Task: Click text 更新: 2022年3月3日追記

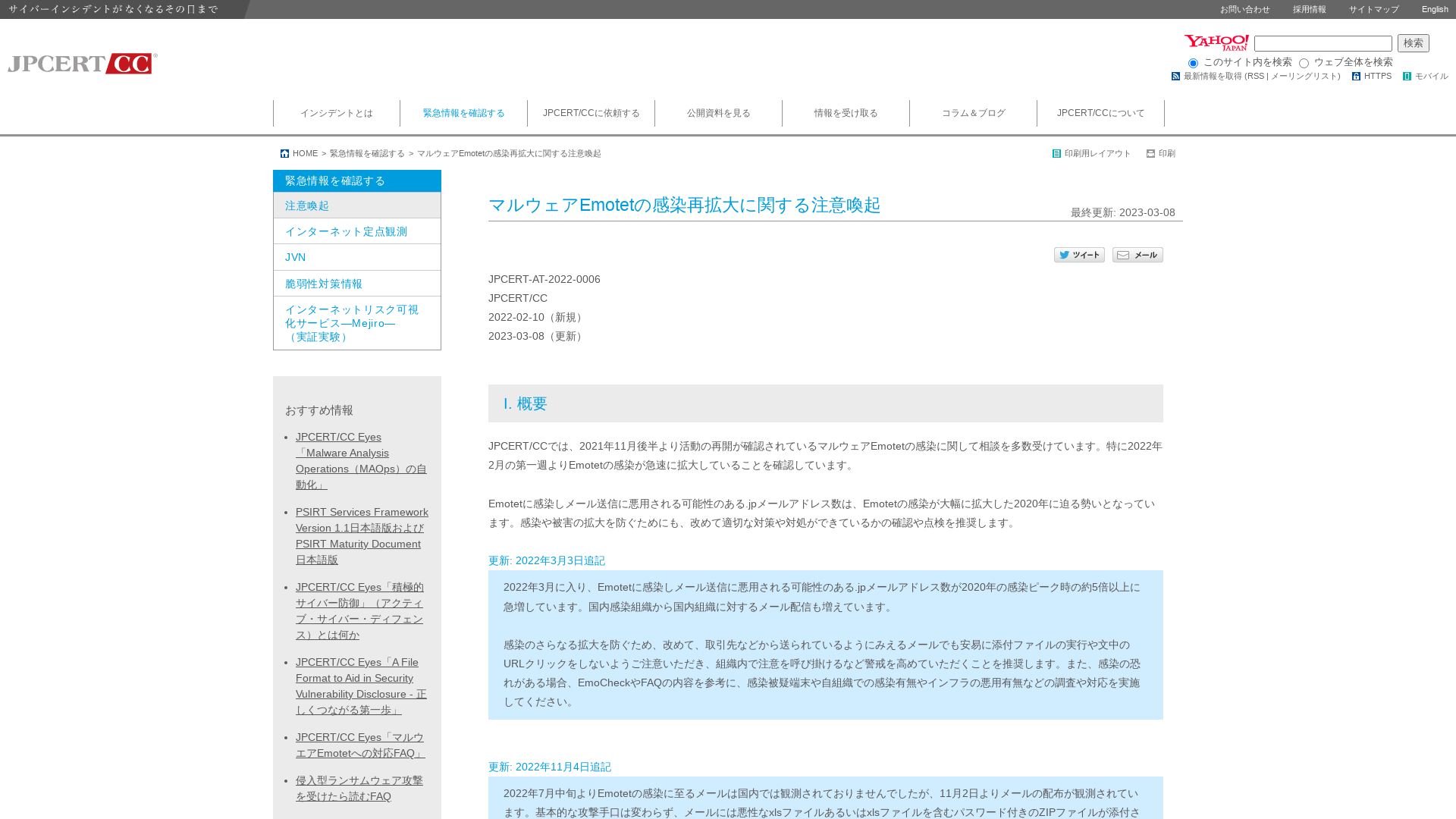Action: click(547, 561)
